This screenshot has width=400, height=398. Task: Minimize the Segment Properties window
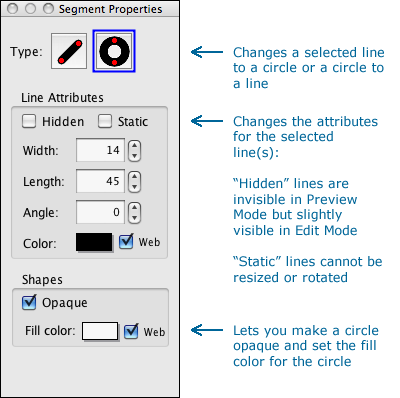point(30,9)
